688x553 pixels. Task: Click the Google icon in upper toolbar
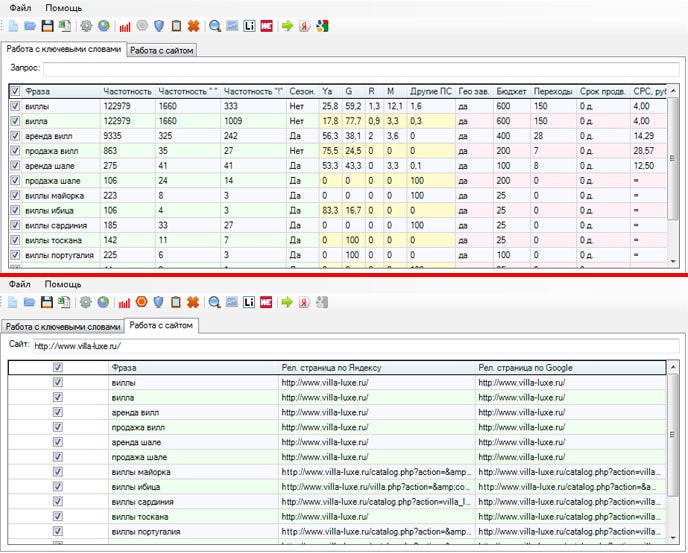click(321, 25)
